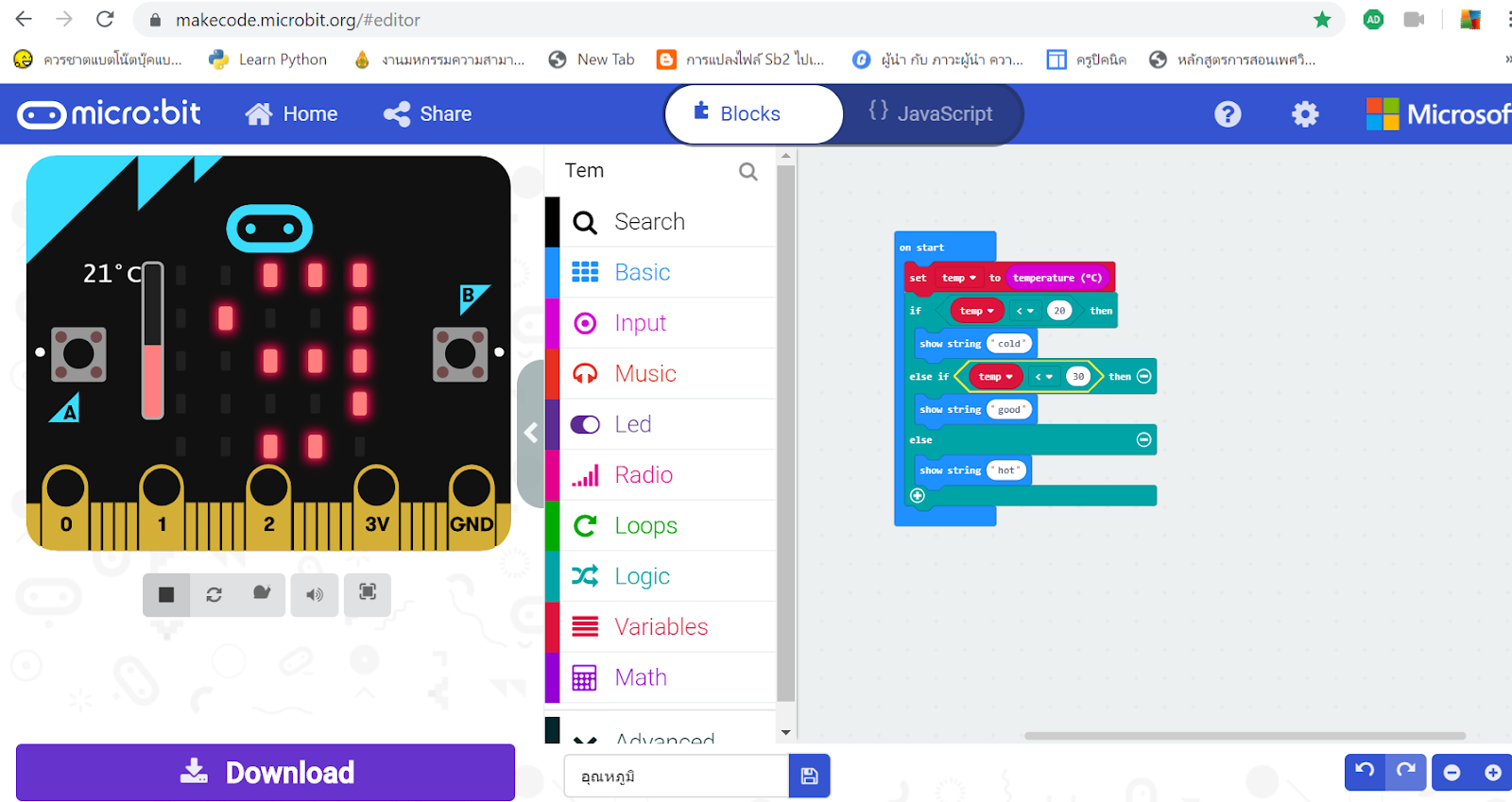
Task: Undo the last editor action
Action: pyautogui.click(x=1365, y=772)
